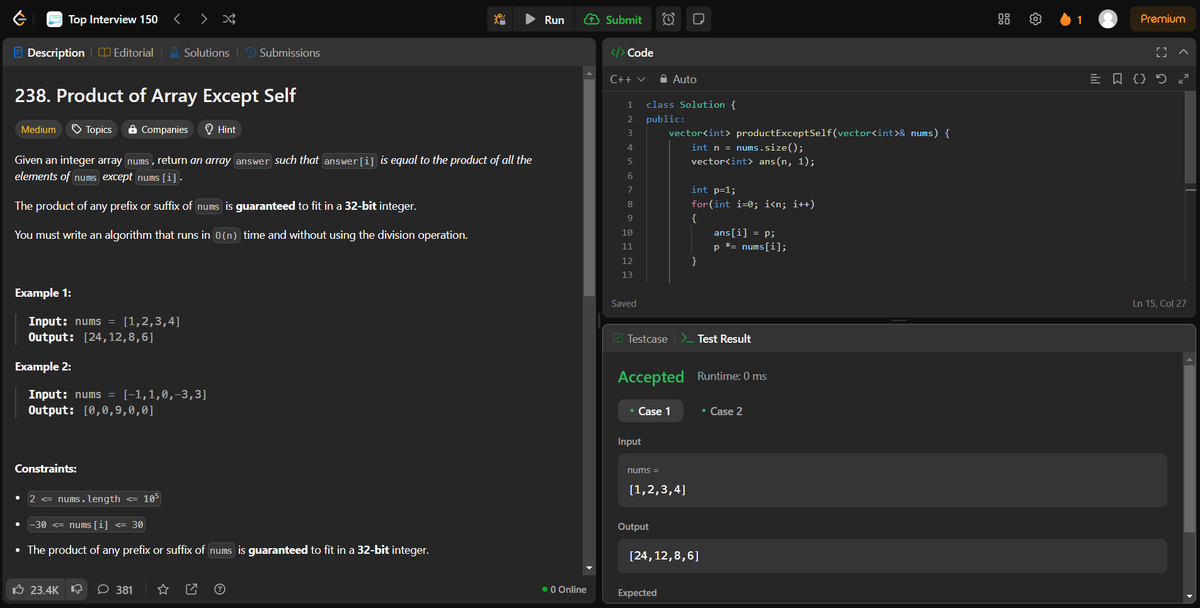Screen dimensions: 1200x608
Task: Collapse the Code panel with chevron
Action: coord(1182,52)
